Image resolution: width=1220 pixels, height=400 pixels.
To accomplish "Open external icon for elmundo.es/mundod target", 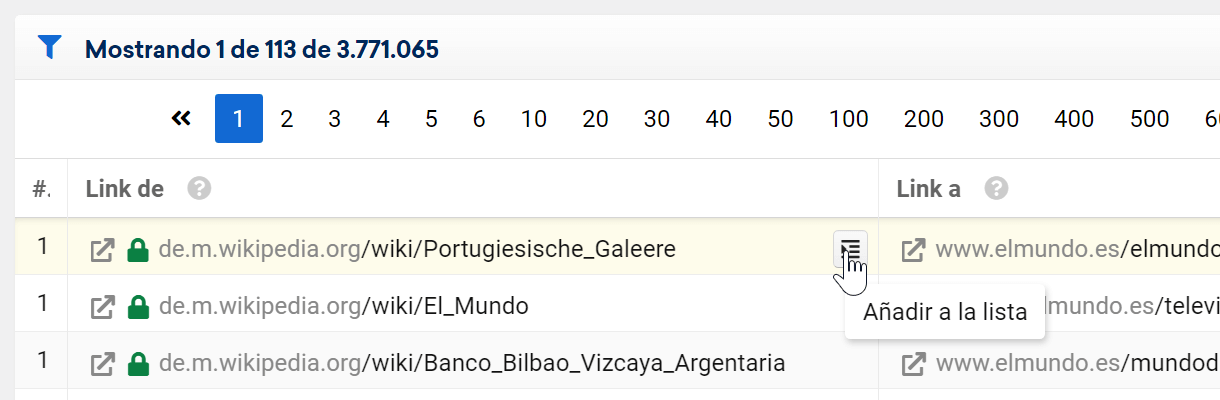I will [x=913, y=363].
